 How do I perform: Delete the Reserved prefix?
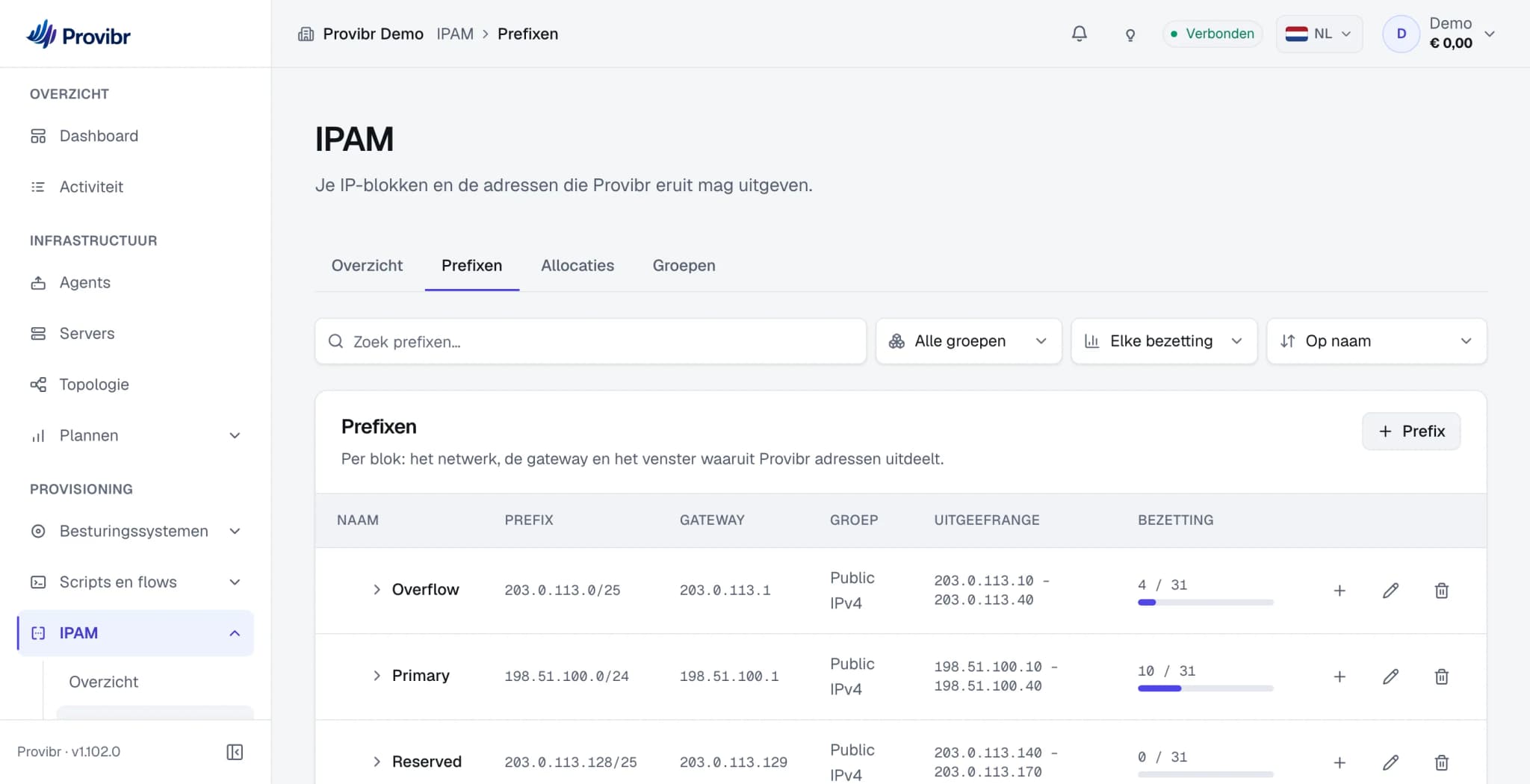[1442, 762]
